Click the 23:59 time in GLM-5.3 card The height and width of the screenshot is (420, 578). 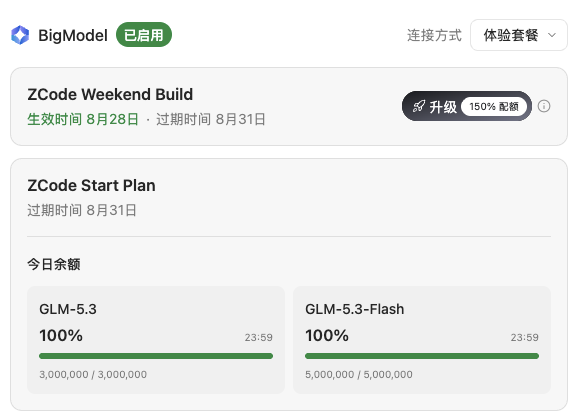point(259,337)
